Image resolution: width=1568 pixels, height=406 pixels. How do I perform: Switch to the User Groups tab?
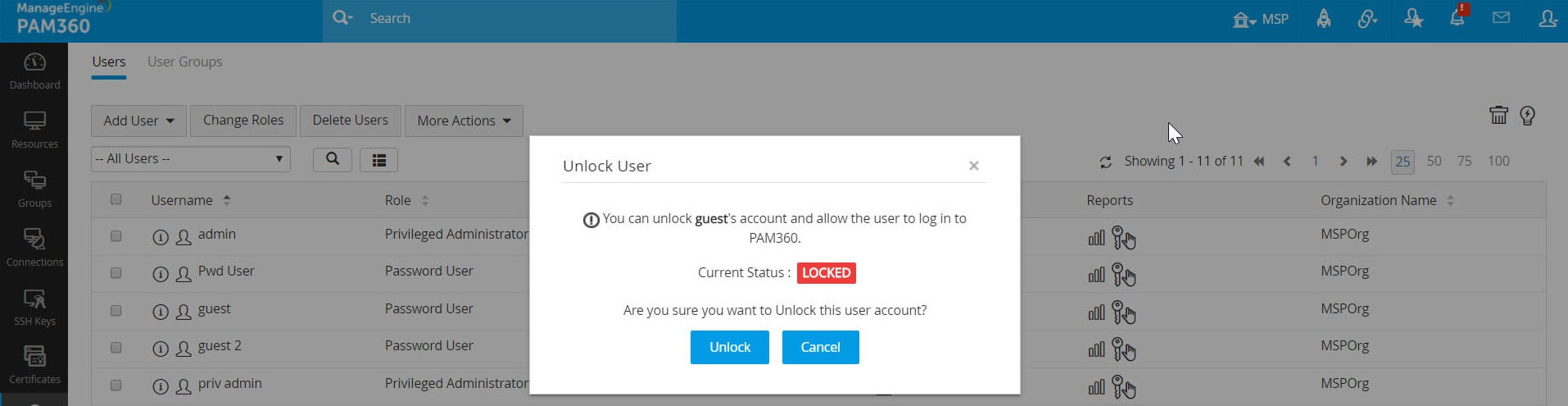[184, 62]
